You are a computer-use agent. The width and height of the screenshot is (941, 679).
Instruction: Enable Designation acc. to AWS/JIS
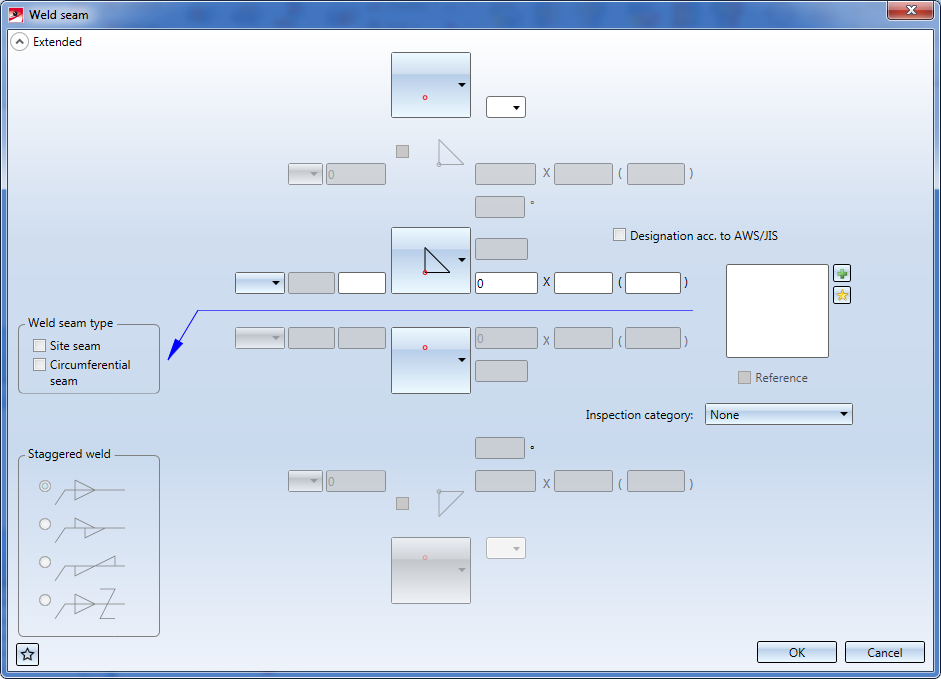[619, 235]
